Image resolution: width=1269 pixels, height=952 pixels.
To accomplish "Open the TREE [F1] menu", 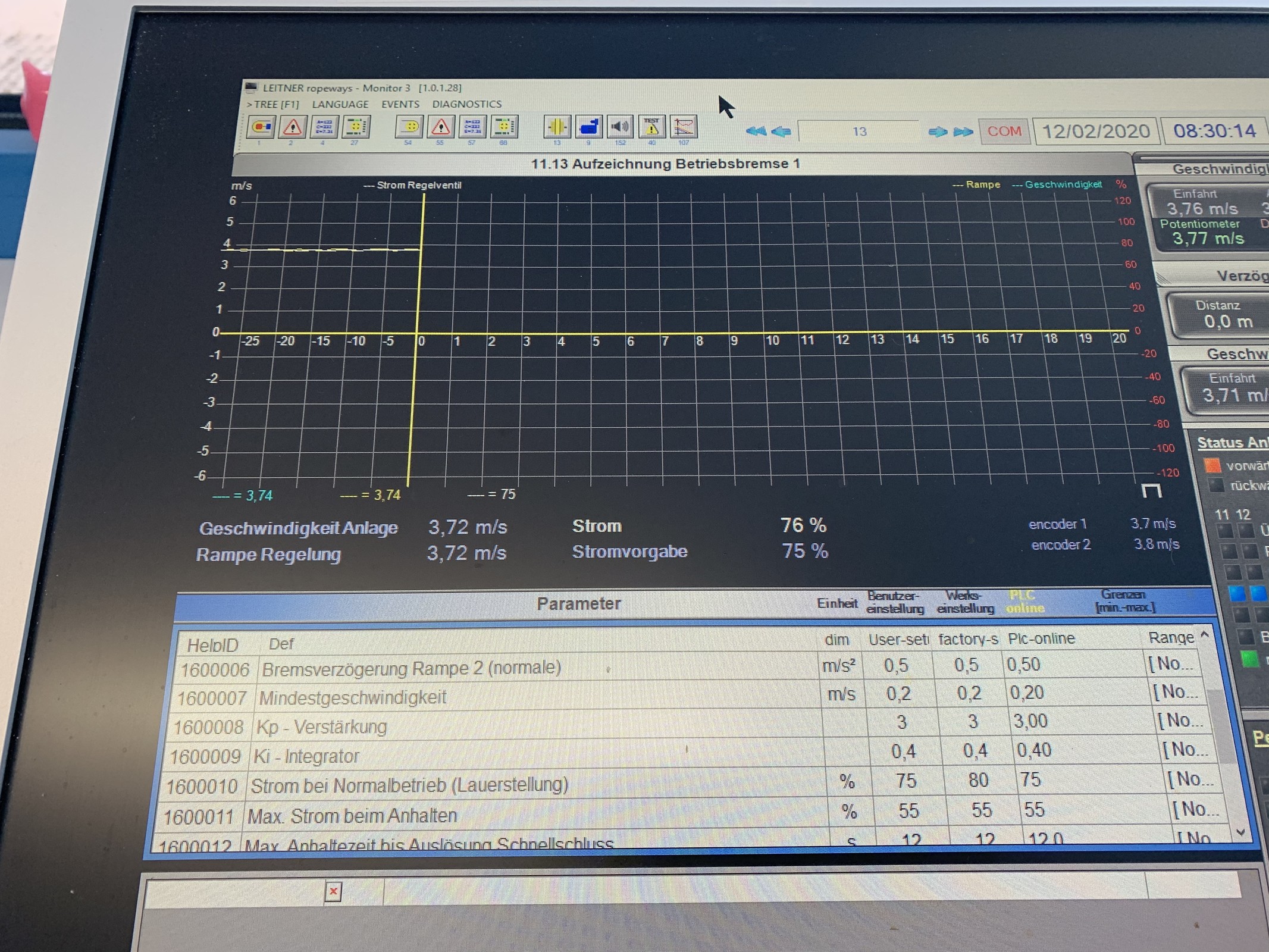I will click(x=273, y=104).
